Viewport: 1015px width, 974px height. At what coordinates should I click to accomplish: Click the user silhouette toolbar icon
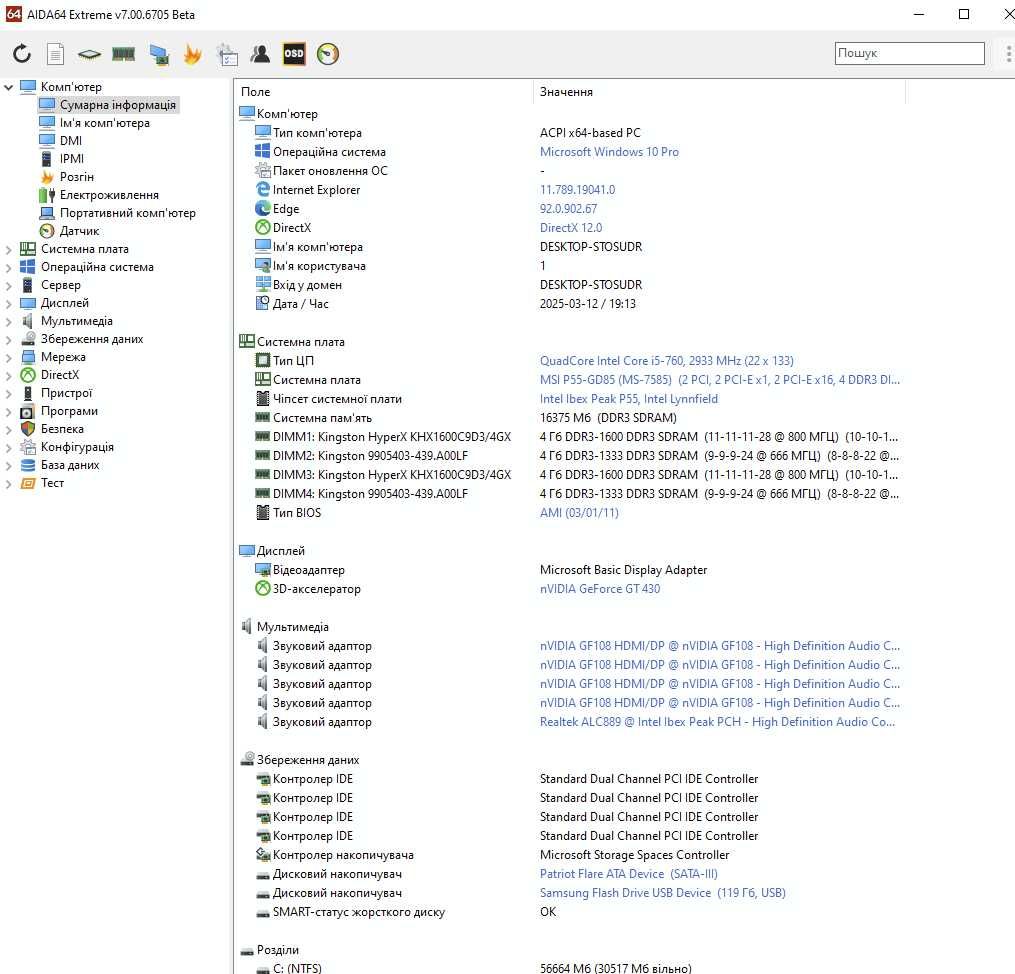260,54
